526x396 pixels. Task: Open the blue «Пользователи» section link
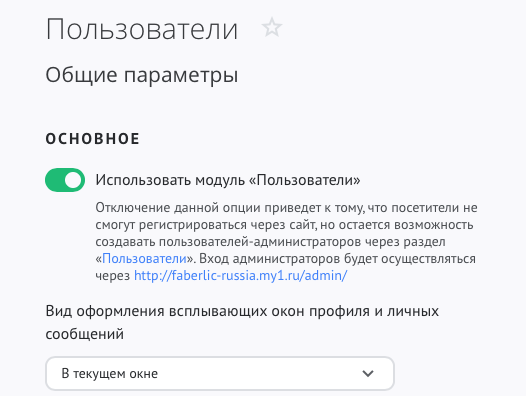144,258
